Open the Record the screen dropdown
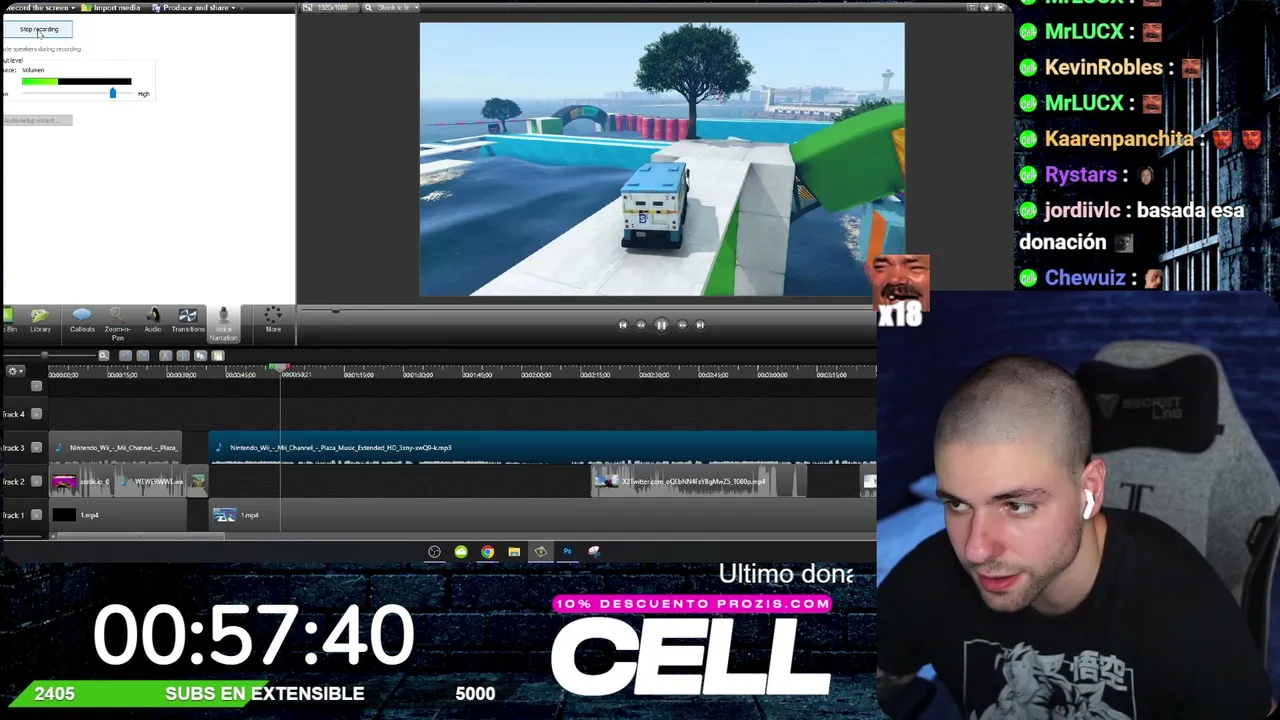The width and height of the screenshot is (1280, 720). [39, 8]
